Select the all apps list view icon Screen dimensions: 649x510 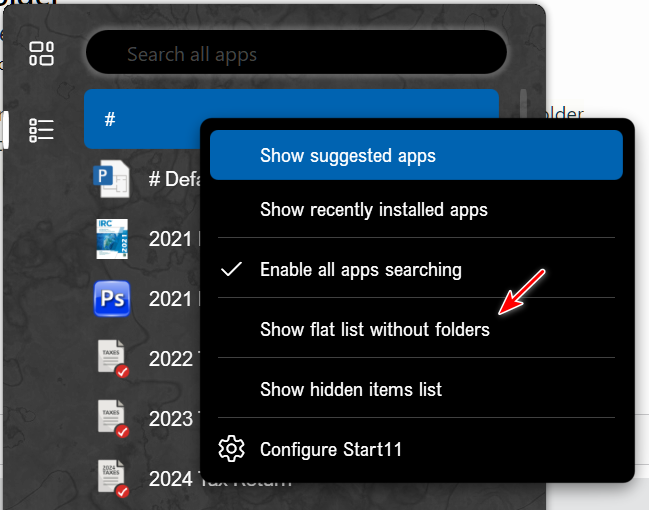(41, 130)
